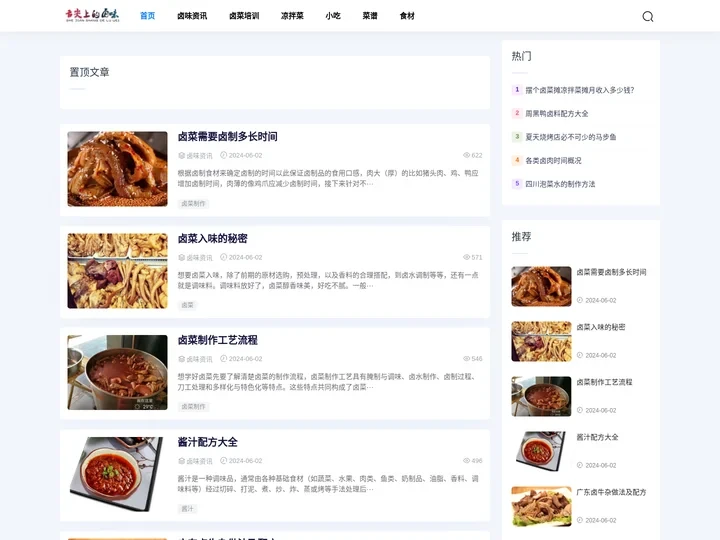Click 推荐 sidebar thumbnail for 广东卤牛杂做法及配方
720x540 pixels.
[x=541, y=506]
